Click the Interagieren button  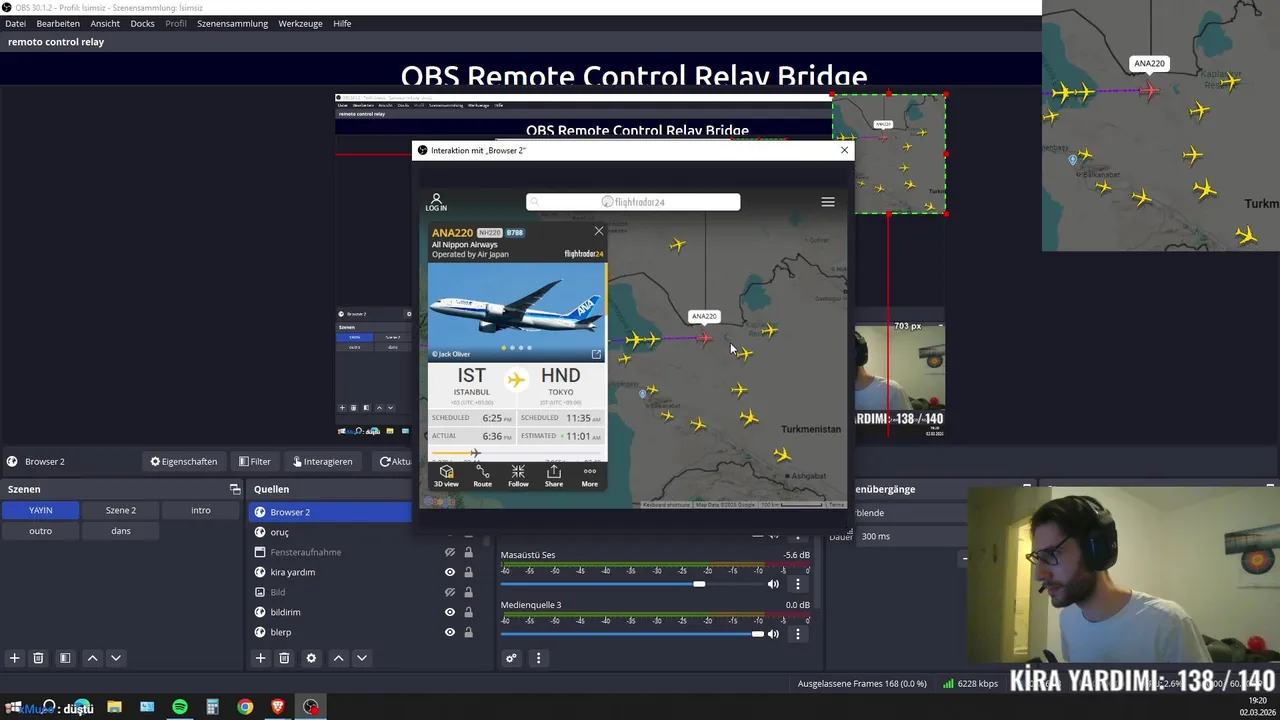tap(322, 461)
